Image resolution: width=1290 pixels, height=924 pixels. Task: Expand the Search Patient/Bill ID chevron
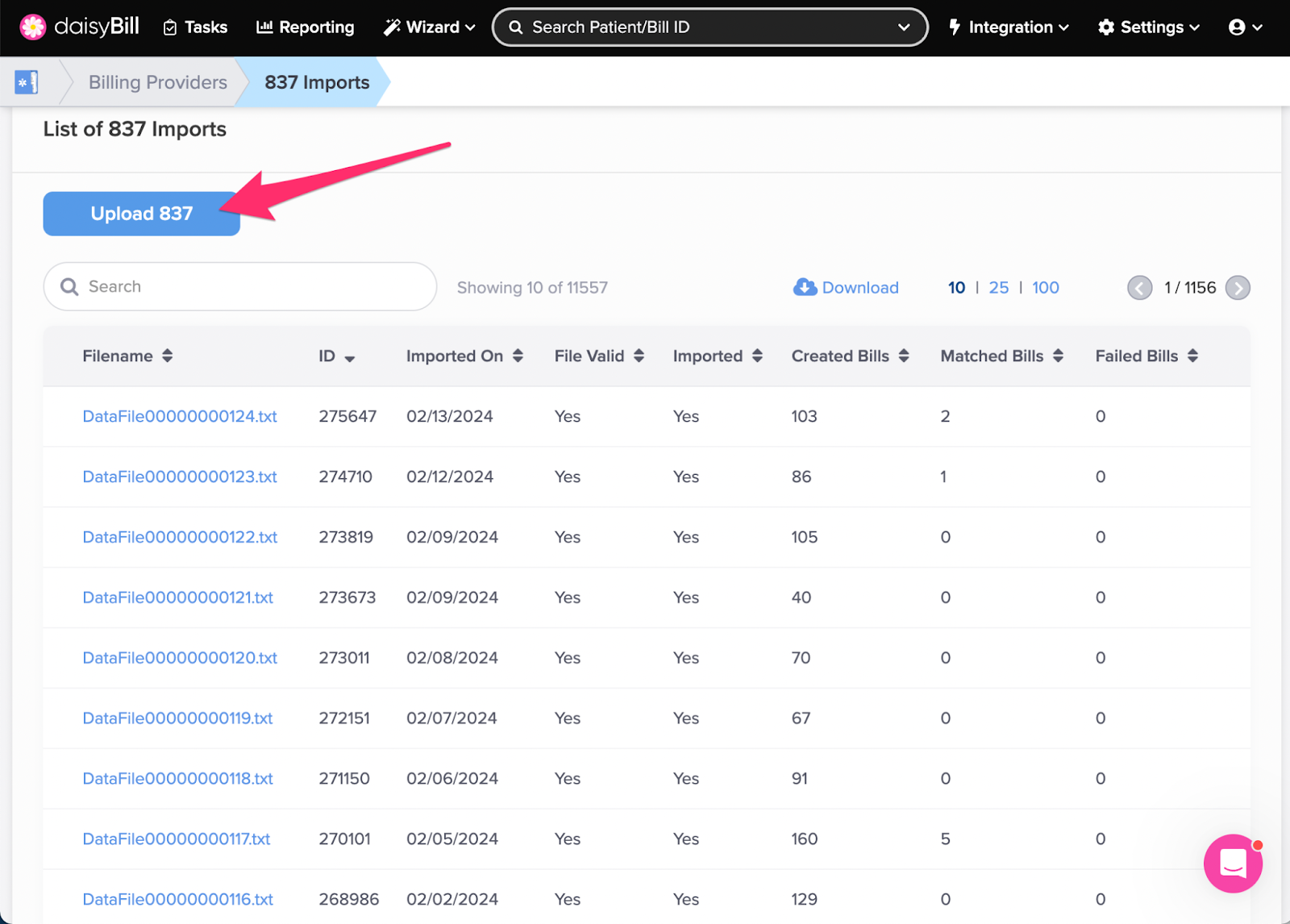pyautogui.click(x=903, y=27)
